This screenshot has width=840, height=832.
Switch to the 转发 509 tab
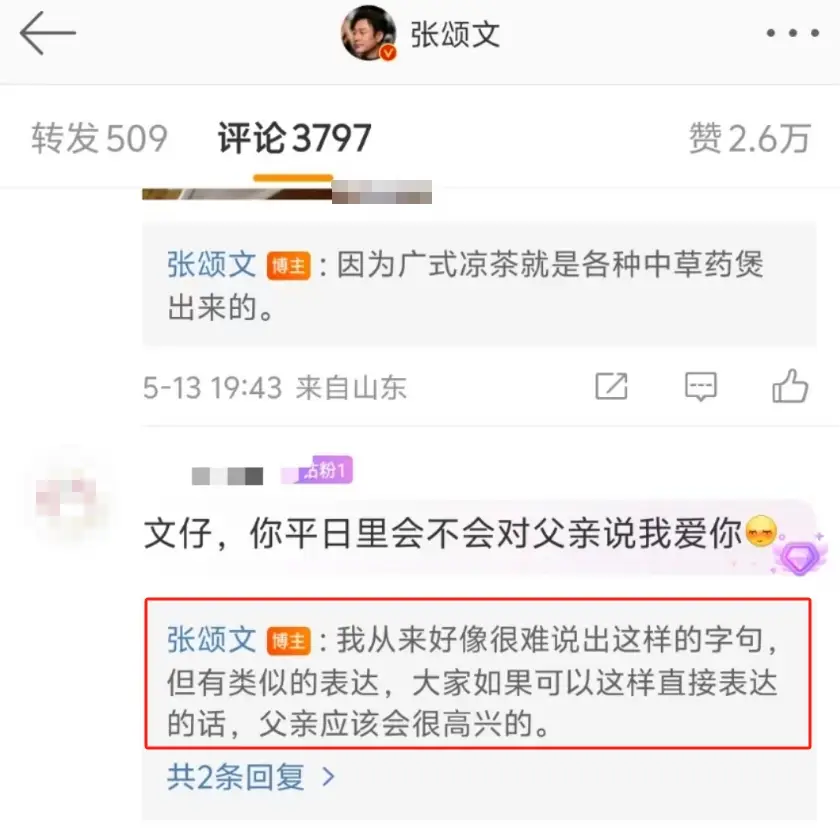(99, 138)
